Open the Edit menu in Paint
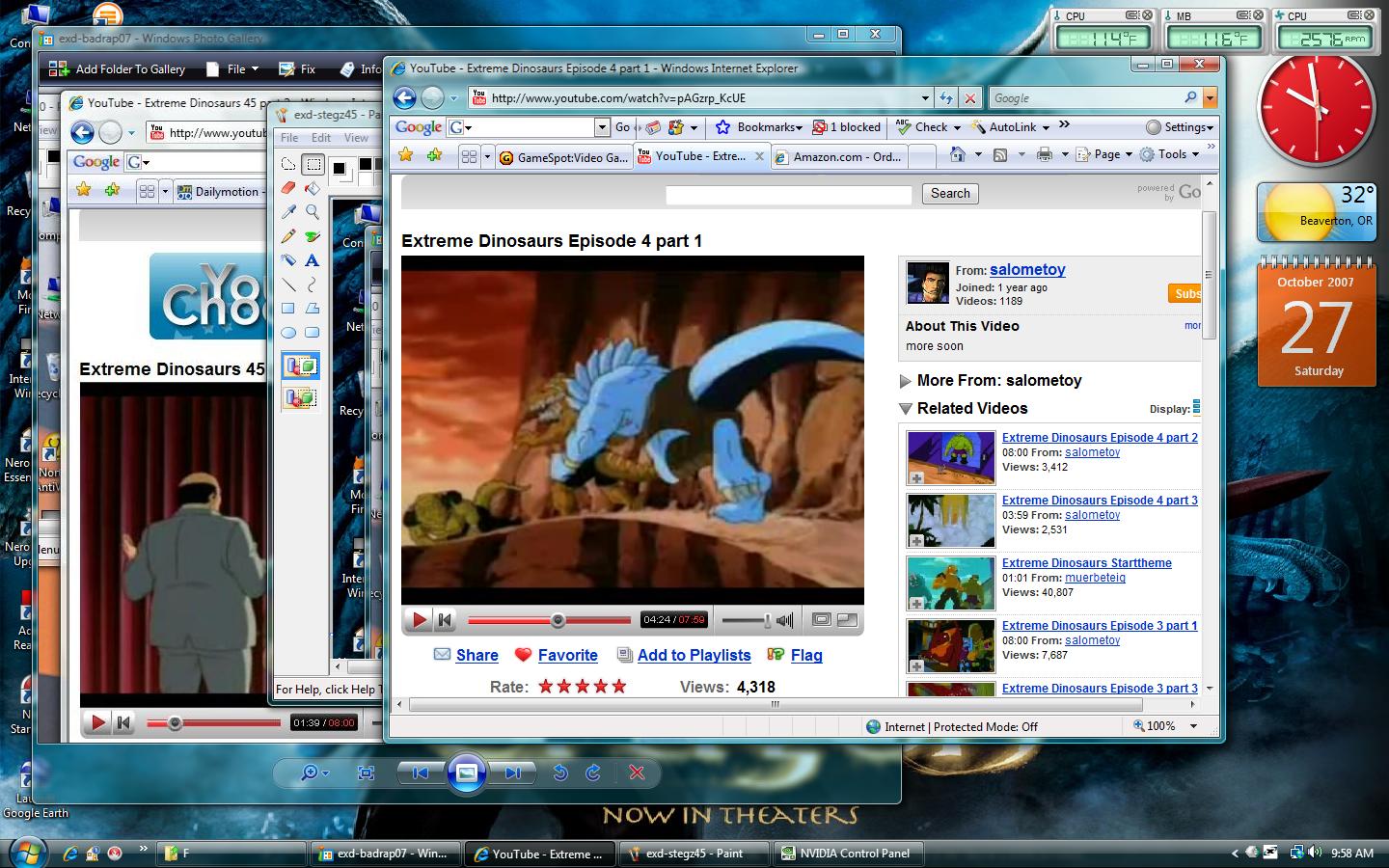This screenshot has width=1389, height=868. 321,138
